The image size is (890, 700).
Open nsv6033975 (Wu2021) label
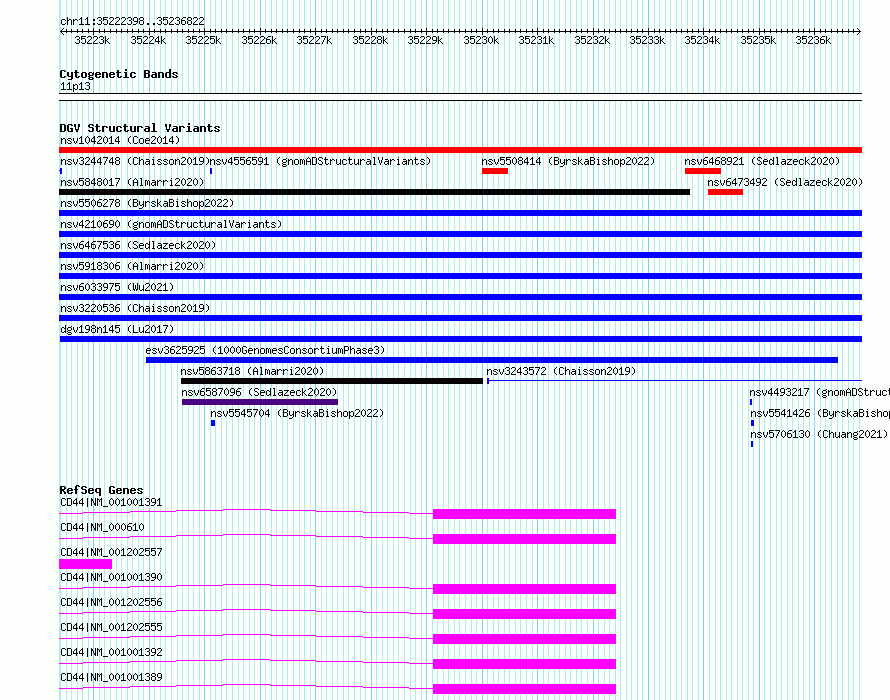(x=117, y=287)
